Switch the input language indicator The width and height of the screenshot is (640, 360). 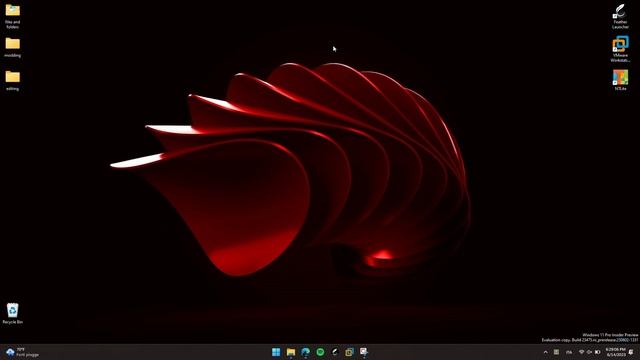569,352
